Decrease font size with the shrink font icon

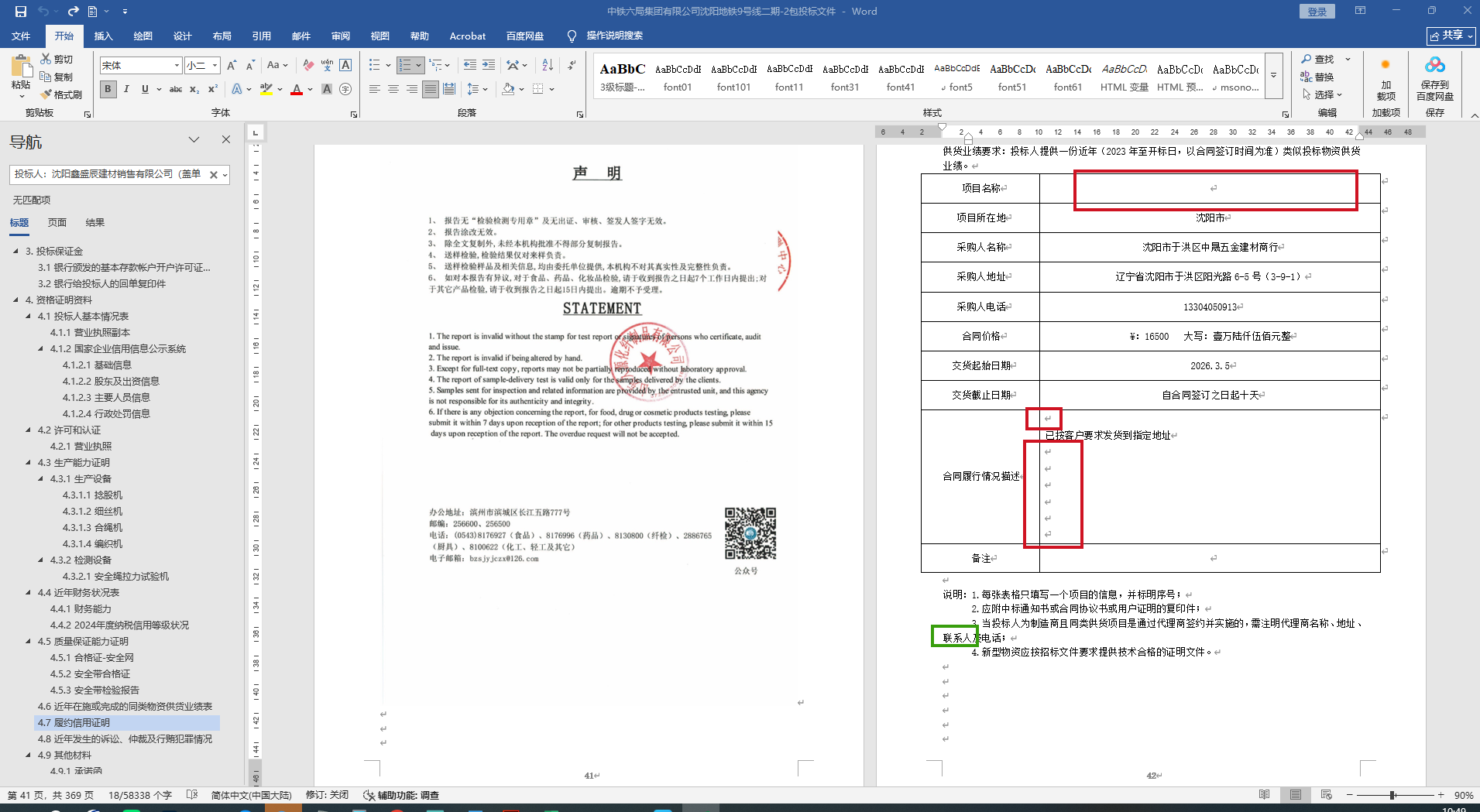(x=249, y=66)
